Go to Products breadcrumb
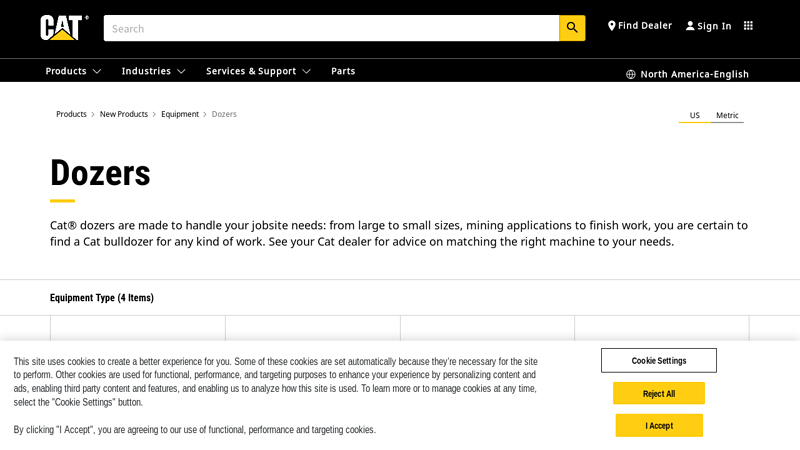Viewport: 800px width, 450px height. click(71, 114)
